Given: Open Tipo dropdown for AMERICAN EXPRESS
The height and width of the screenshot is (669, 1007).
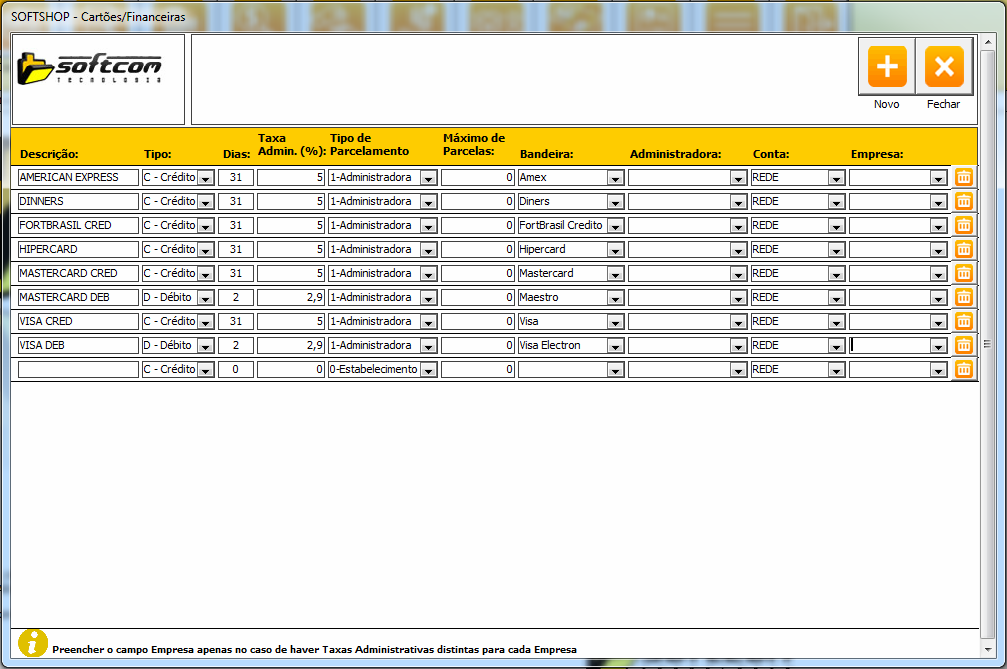Looking at the screenshot, I should (205, 178).
